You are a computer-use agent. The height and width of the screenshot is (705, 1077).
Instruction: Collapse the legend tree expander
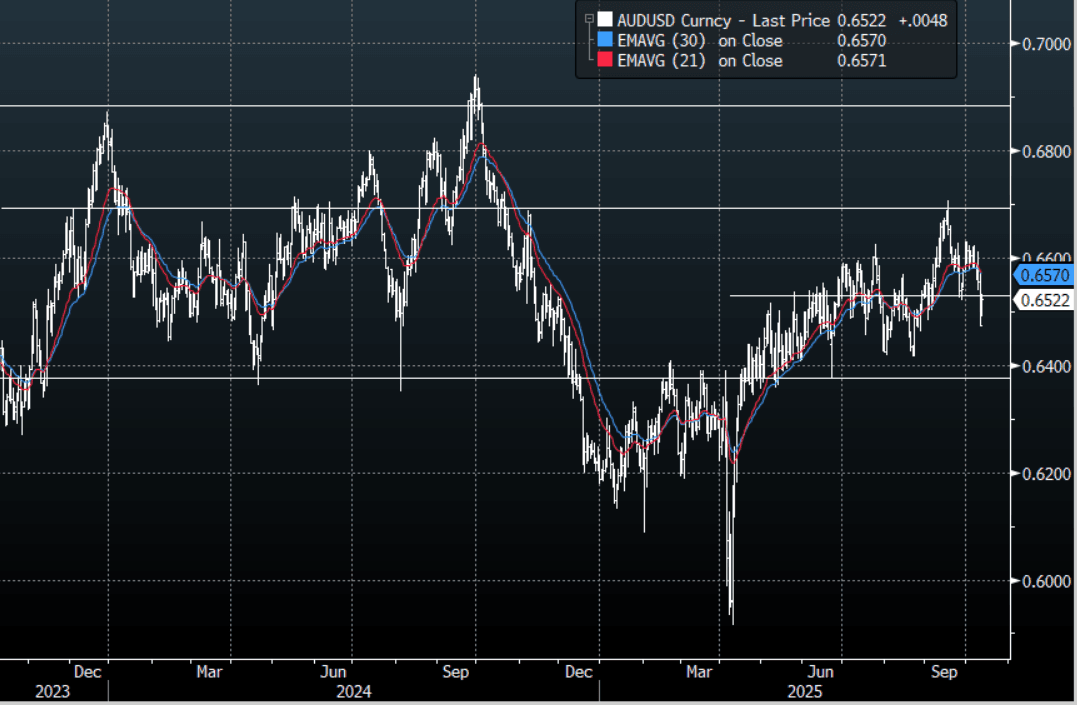(x=589, y=18)
